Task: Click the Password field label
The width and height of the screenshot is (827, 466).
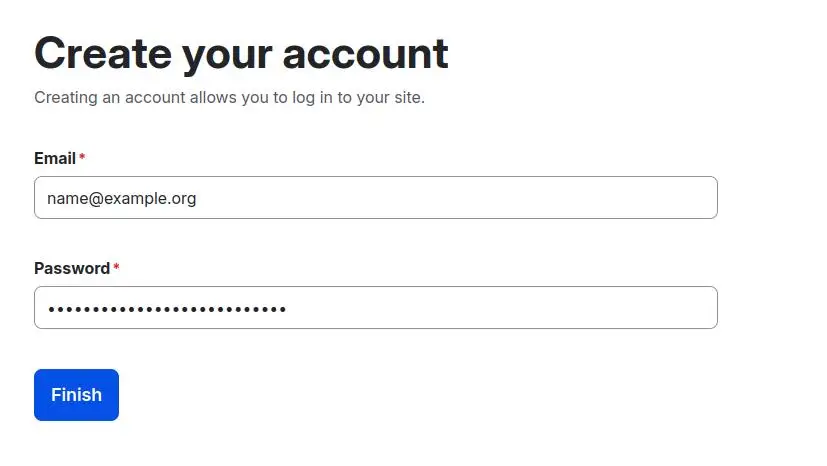Action: [72, 268]
